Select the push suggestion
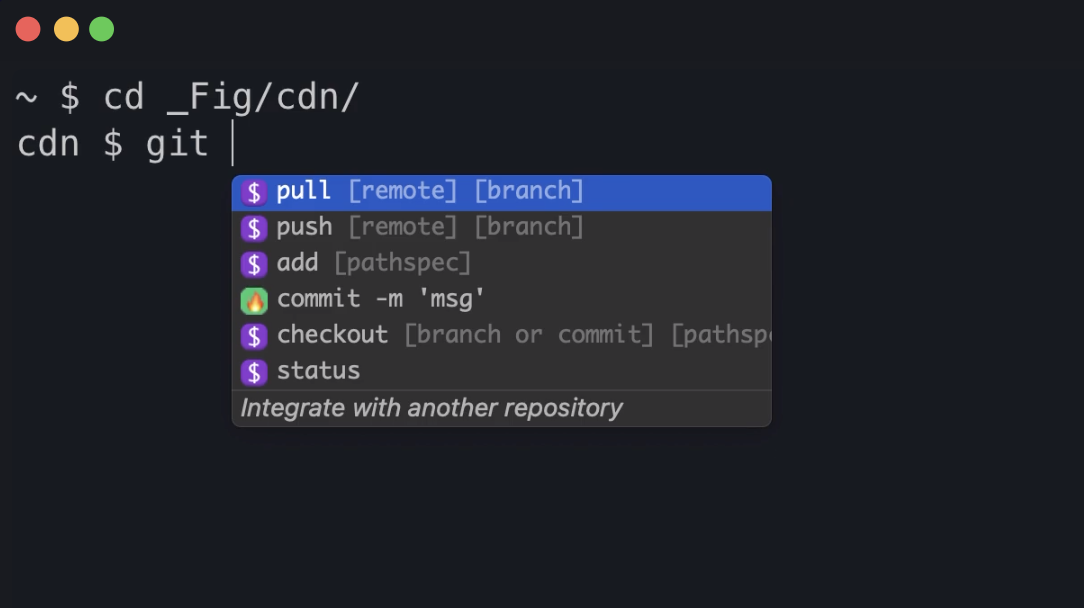This screenshot has width=1084, height=608. (305, 228)
